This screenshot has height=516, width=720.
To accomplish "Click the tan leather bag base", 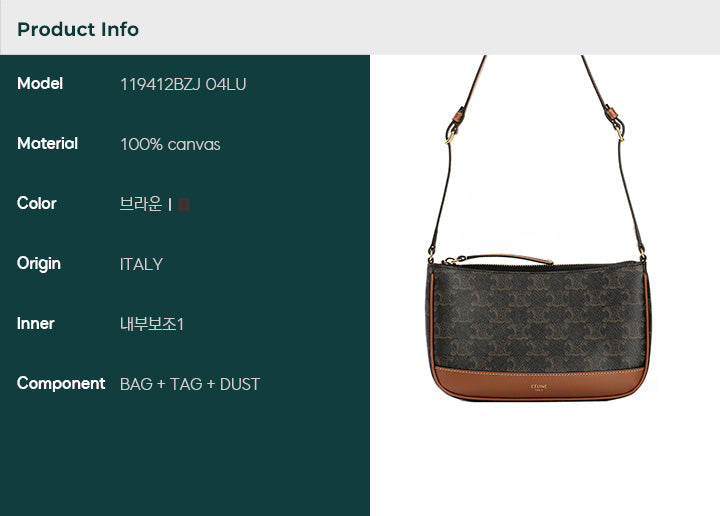I will pos(538,383).
